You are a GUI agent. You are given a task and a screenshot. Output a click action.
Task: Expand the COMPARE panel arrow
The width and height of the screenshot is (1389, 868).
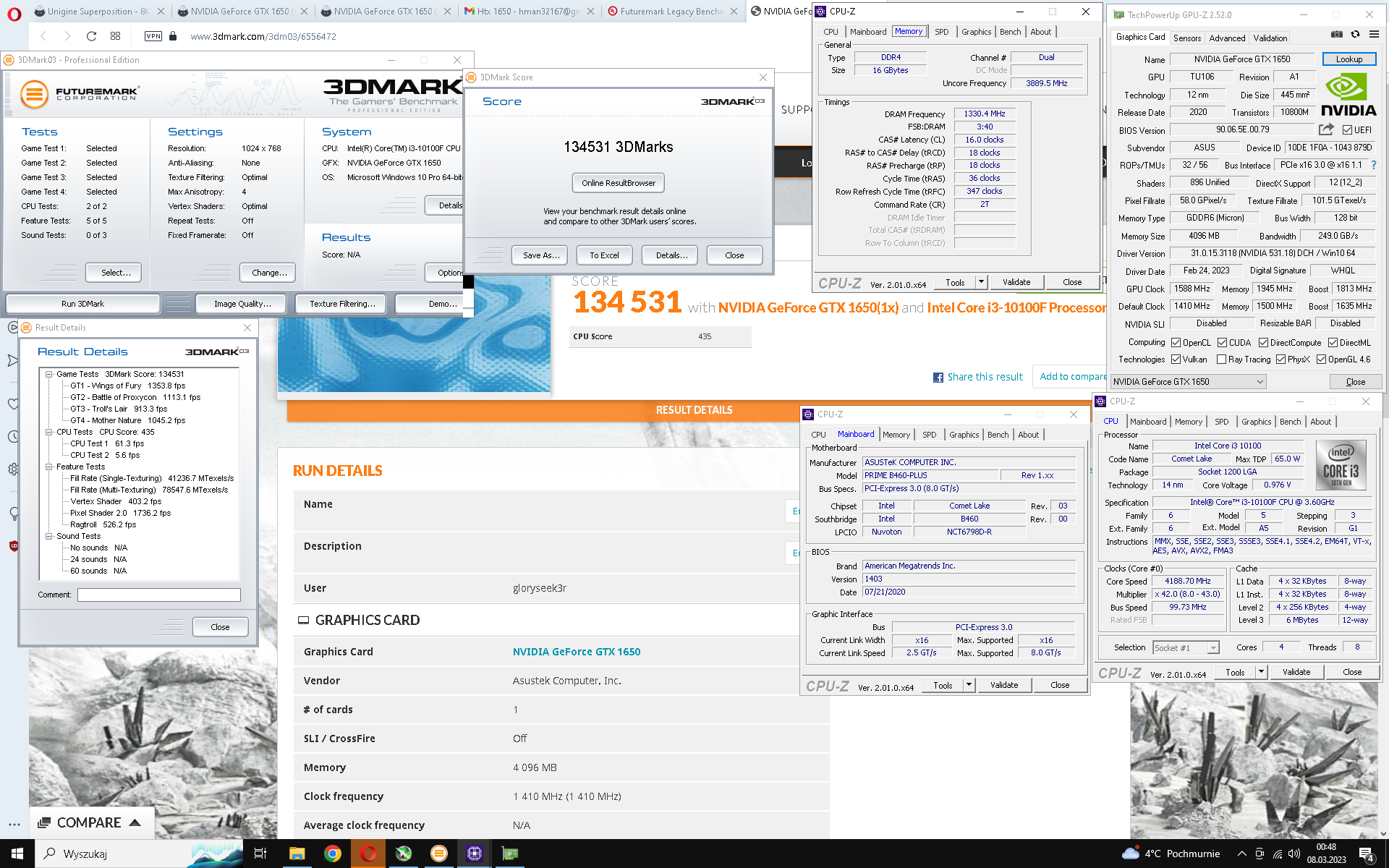tap(135, 823)
